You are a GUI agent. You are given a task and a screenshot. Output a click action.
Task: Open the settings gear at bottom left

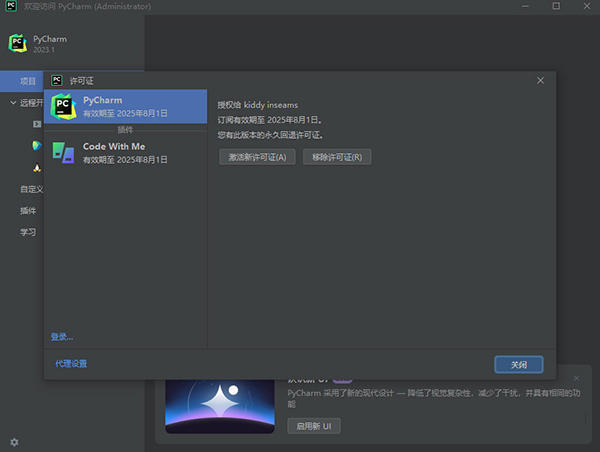14,441
